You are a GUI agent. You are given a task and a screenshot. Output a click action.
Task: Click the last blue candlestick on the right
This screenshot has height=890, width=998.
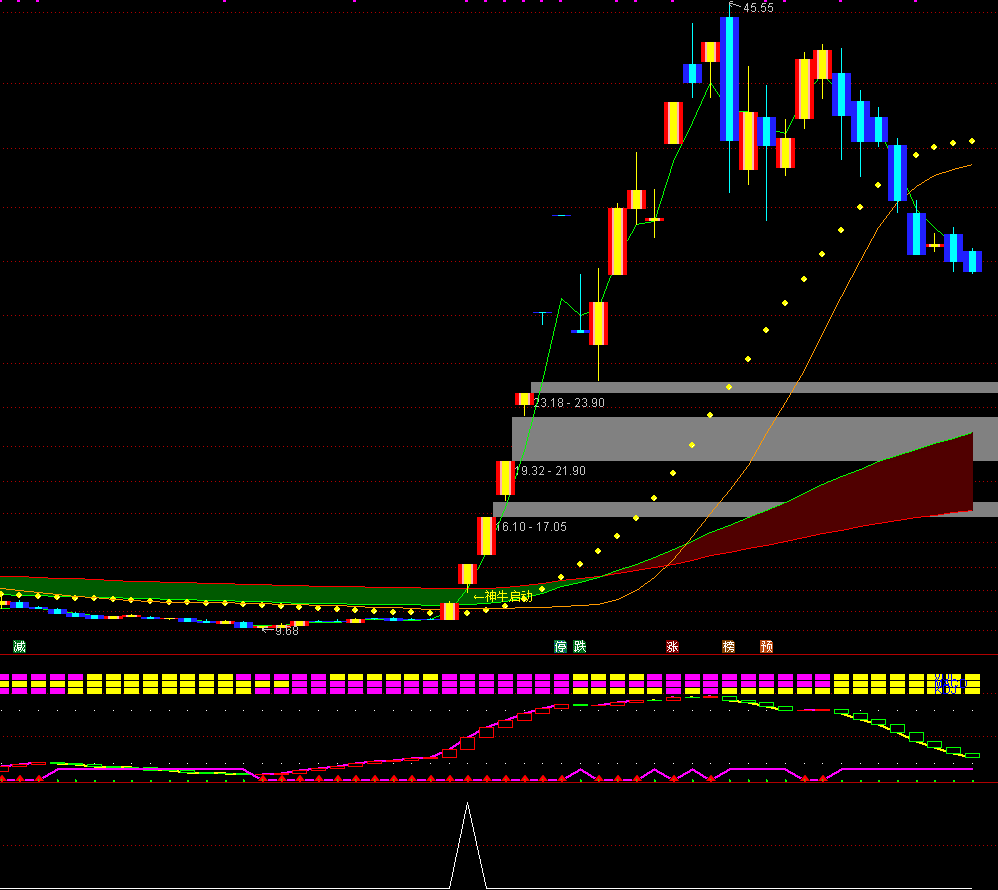coord(972,261)
